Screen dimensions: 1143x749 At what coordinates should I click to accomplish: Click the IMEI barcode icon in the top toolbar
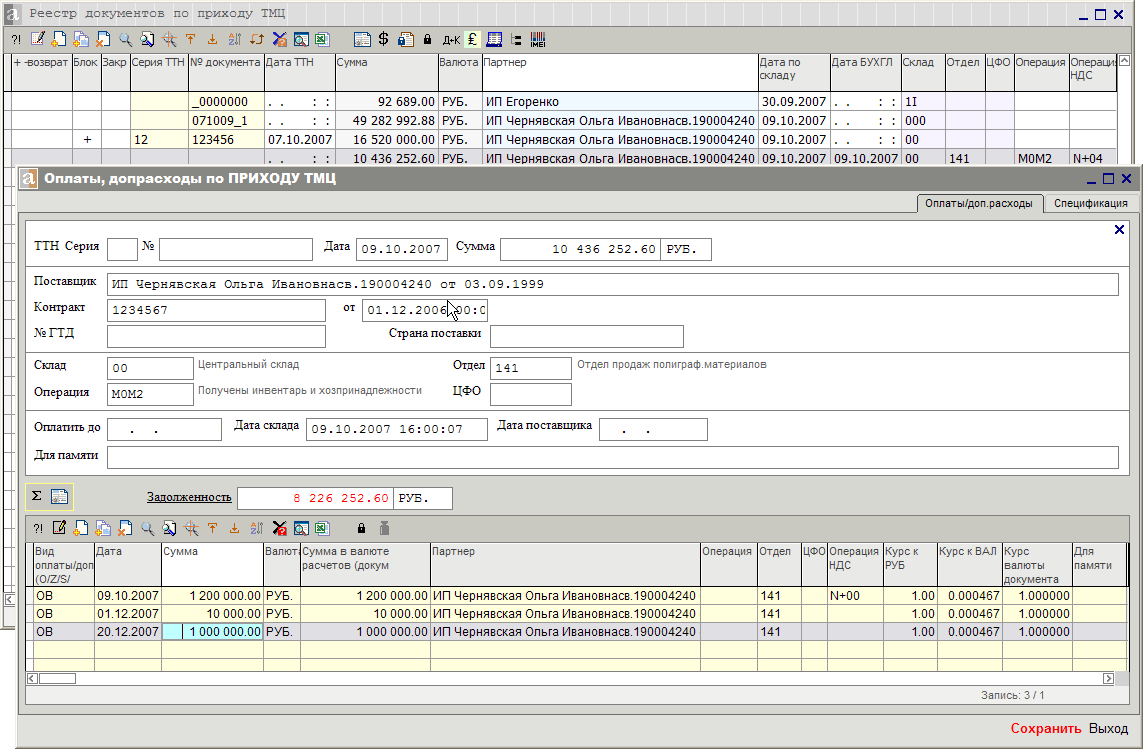click(x=538, y=39)
